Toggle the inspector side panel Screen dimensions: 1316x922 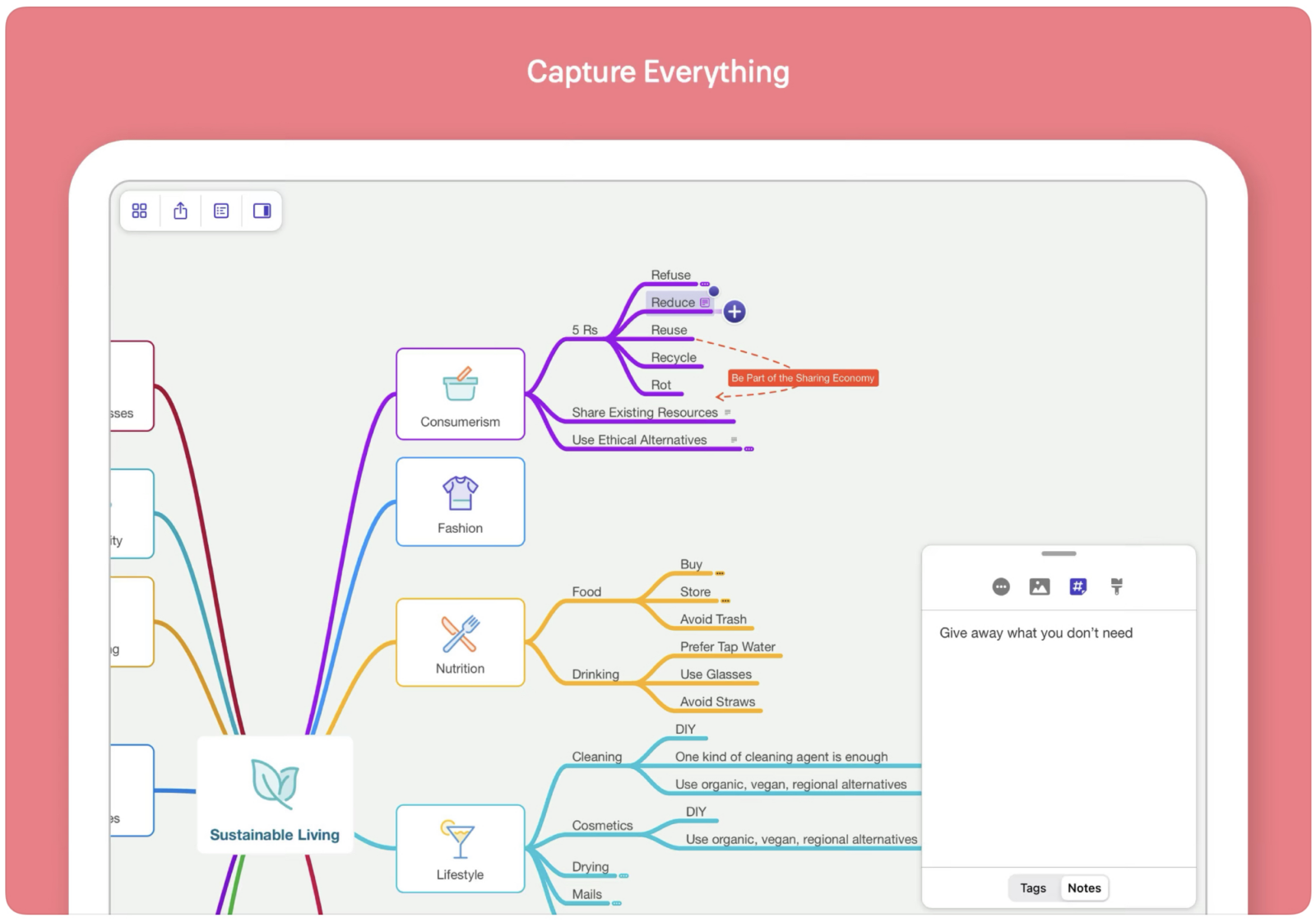(262, 211)
